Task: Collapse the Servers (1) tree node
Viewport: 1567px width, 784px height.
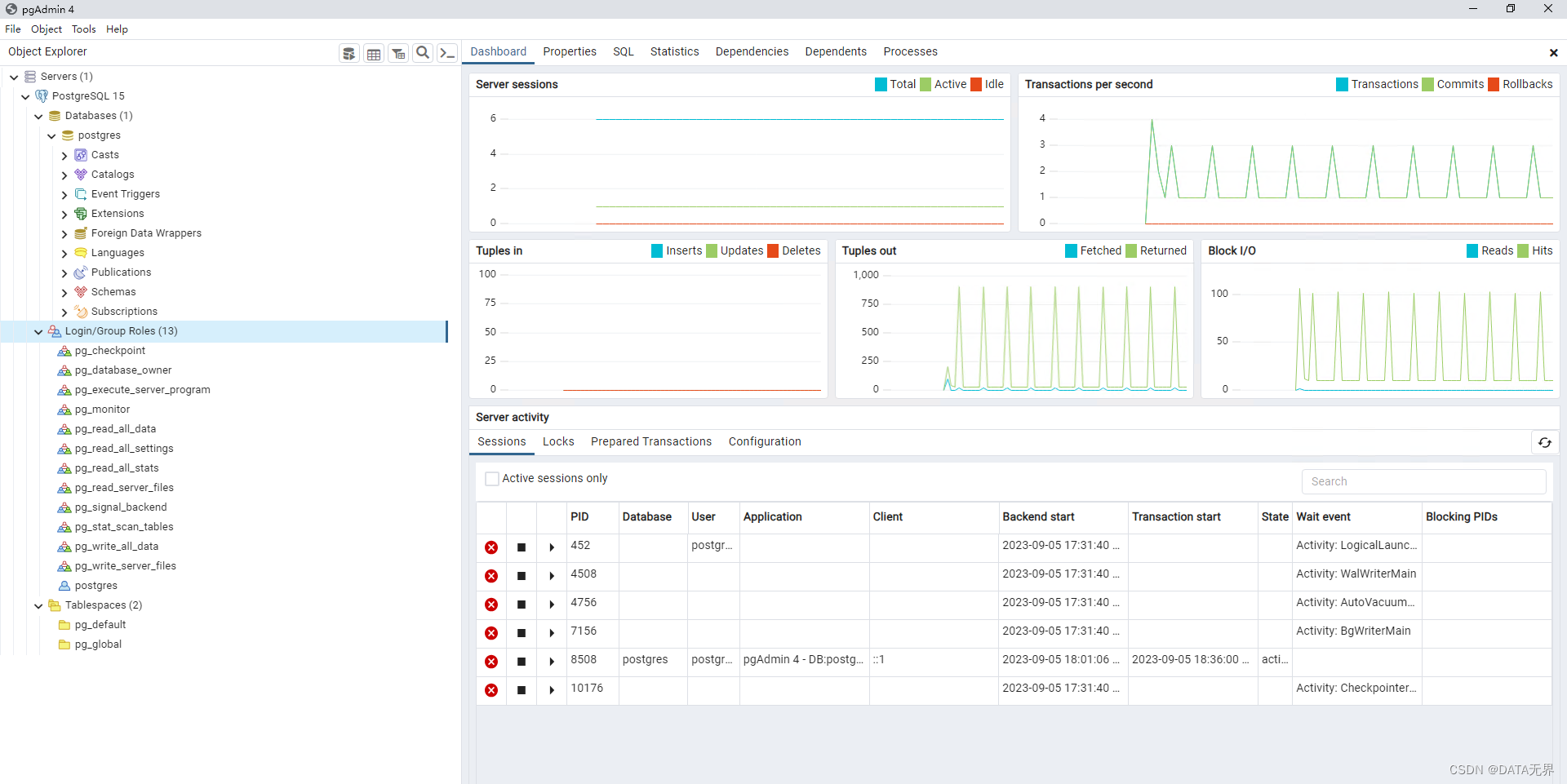Action: click(x=14, y=77)
